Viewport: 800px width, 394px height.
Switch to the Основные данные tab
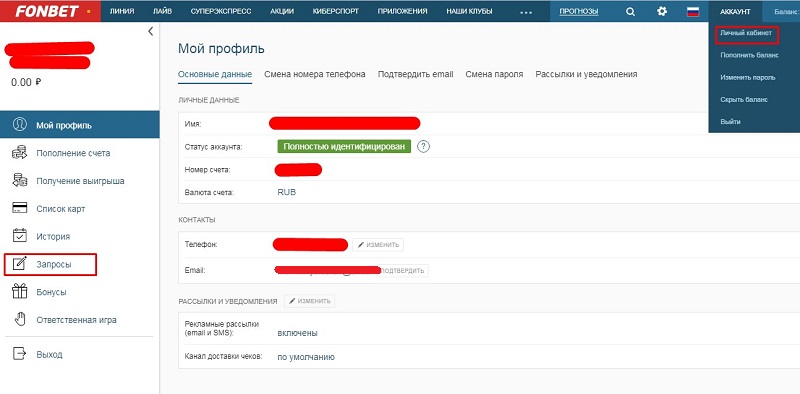point(215,74)
